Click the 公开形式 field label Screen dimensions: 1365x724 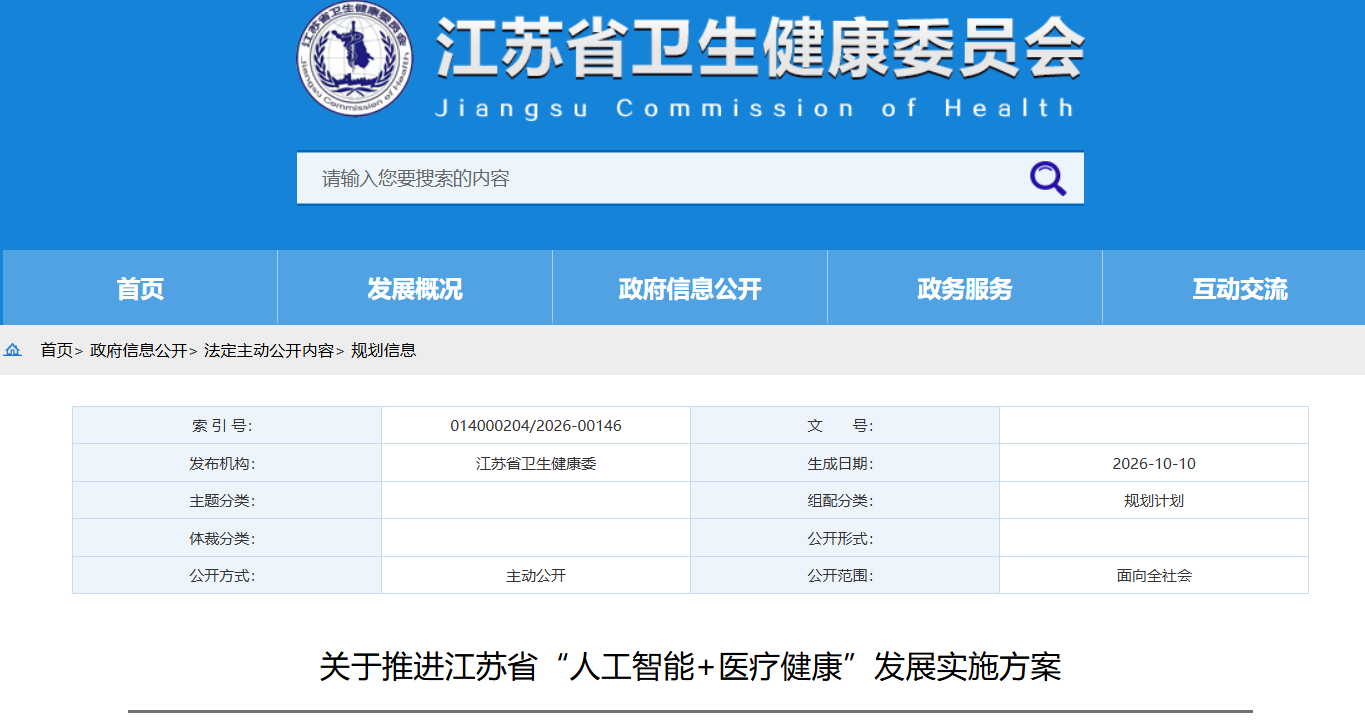click(x=840, y=539)
